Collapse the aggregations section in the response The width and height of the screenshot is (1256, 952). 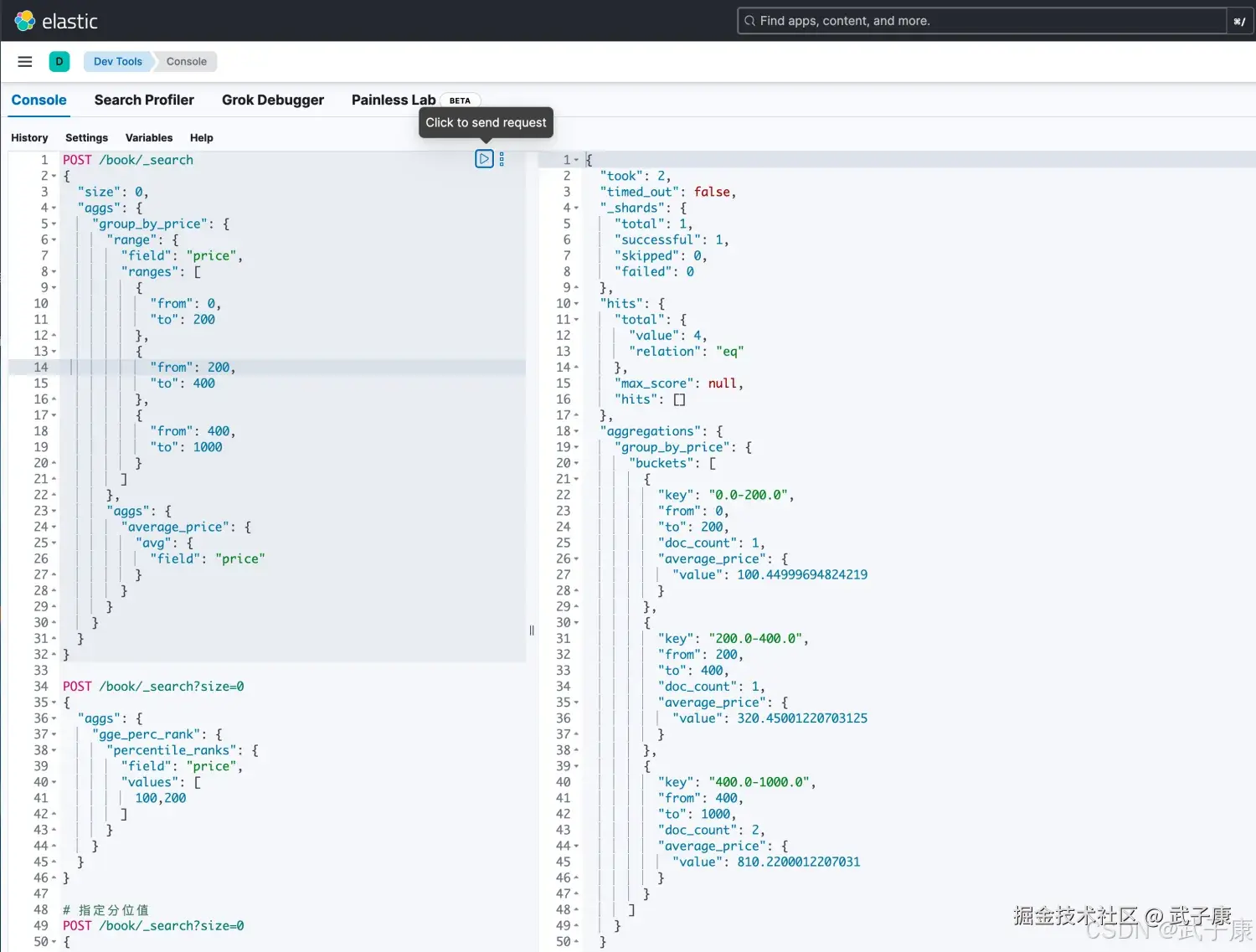[578, 430]
